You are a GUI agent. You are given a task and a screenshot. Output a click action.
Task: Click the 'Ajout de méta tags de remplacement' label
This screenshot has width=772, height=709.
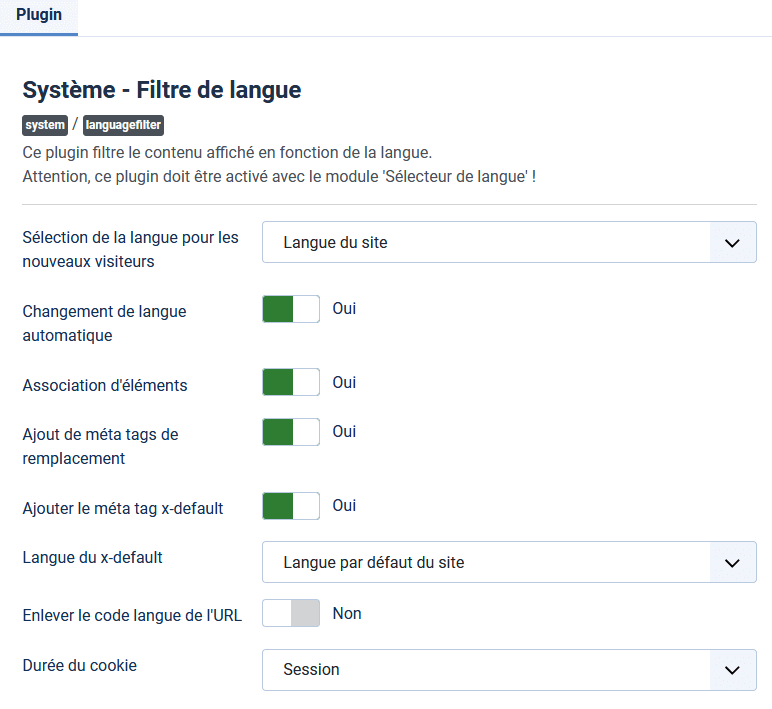[x=100, y=447]
